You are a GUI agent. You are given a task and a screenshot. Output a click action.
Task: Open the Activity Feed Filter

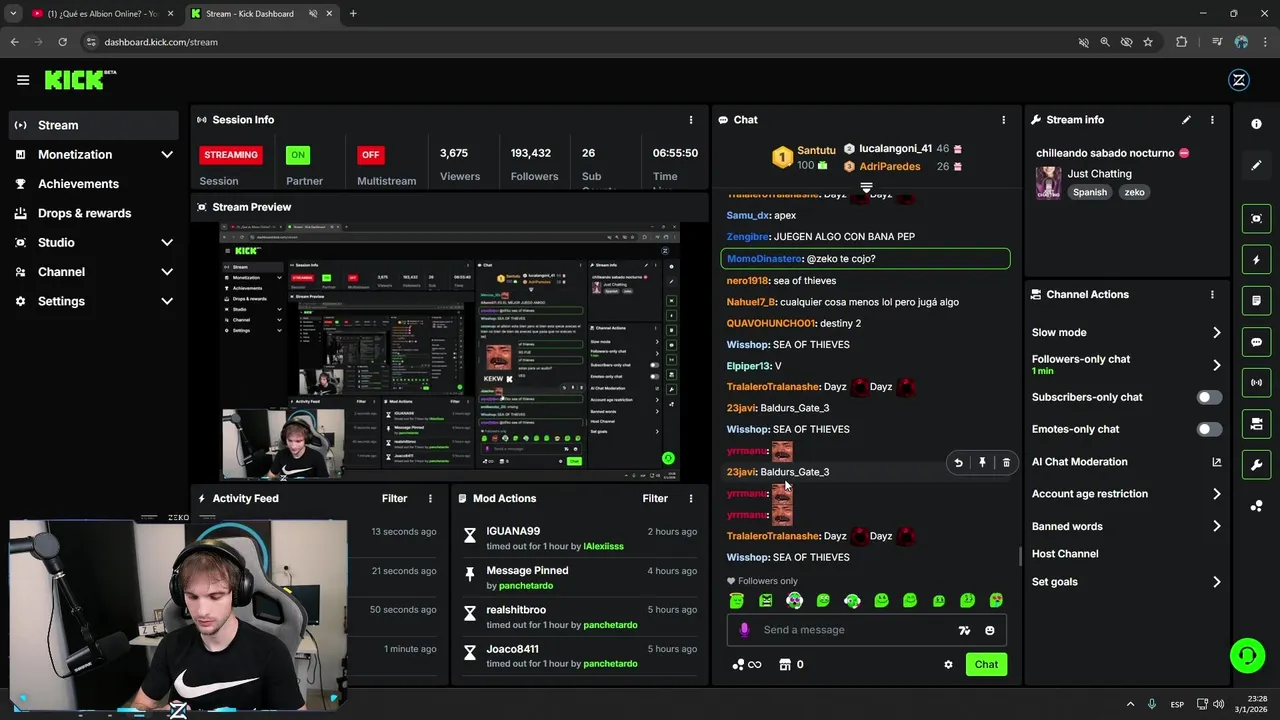click(394, 498)
